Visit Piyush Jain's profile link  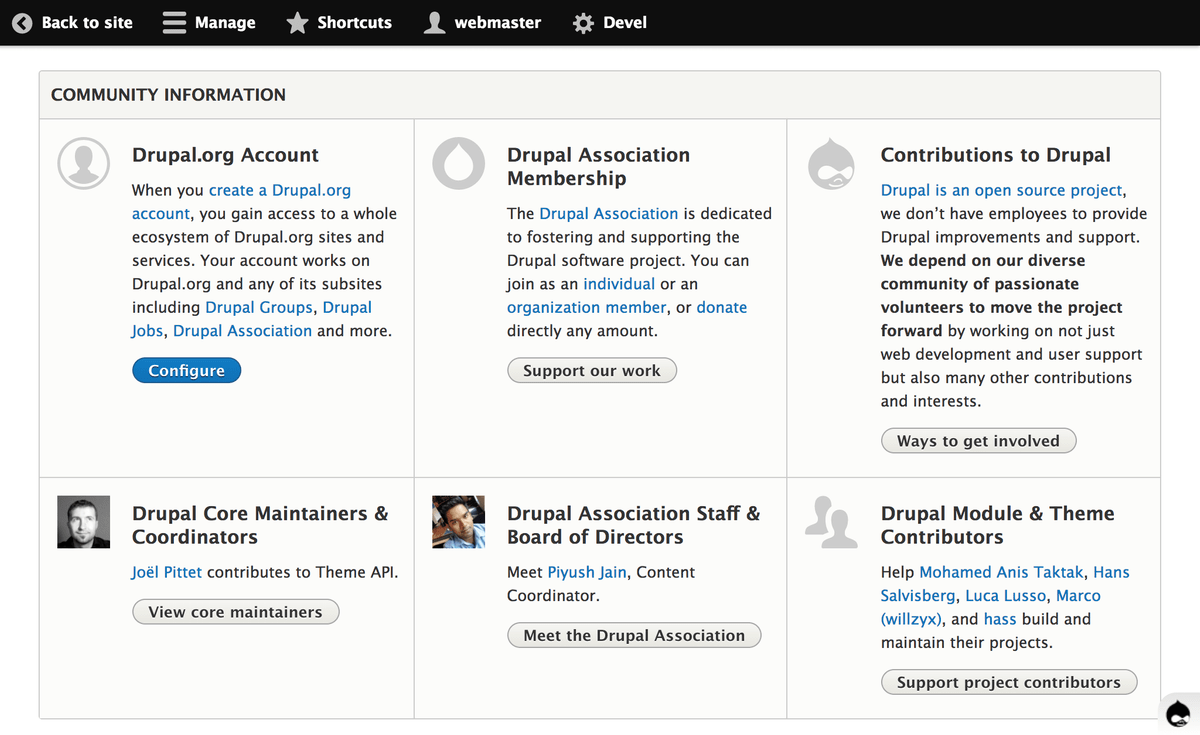coord(588,572)
